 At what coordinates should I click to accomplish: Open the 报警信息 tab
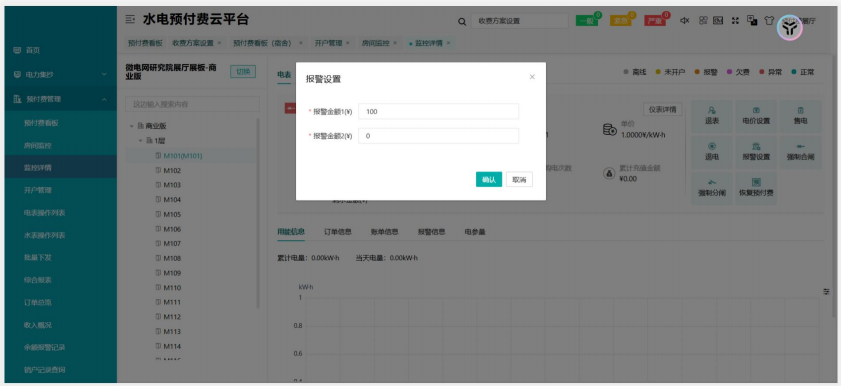click(x=431, y=232)
